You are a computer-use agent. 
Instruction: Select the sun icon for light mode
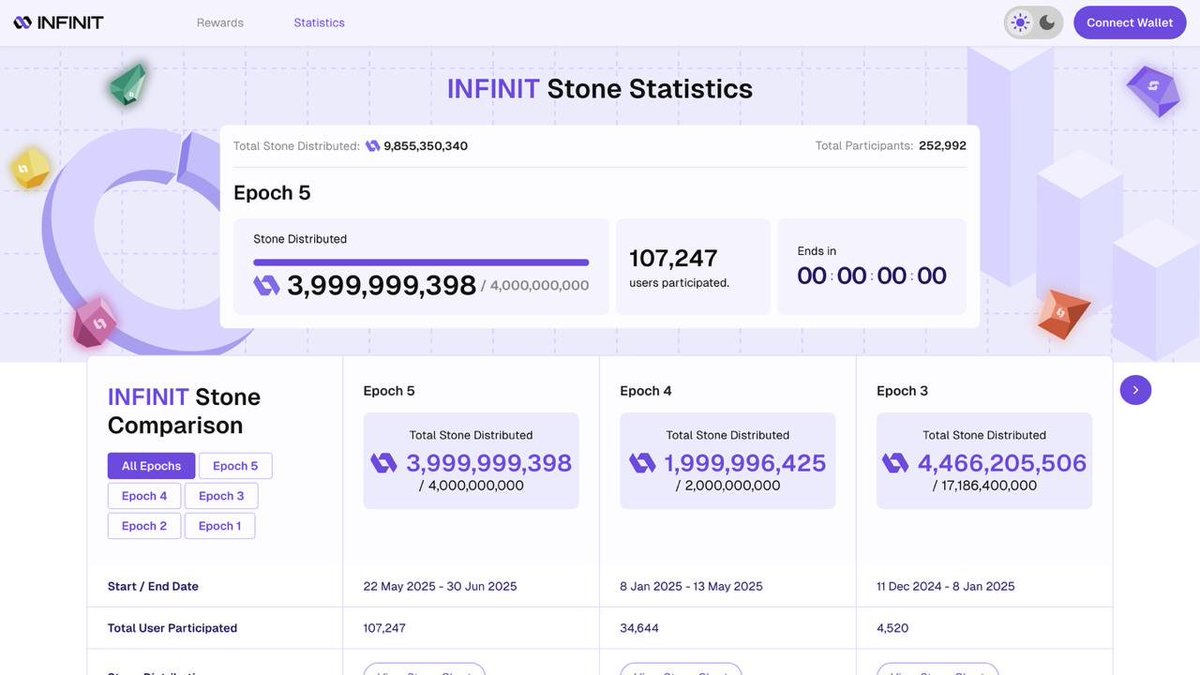1019,21
